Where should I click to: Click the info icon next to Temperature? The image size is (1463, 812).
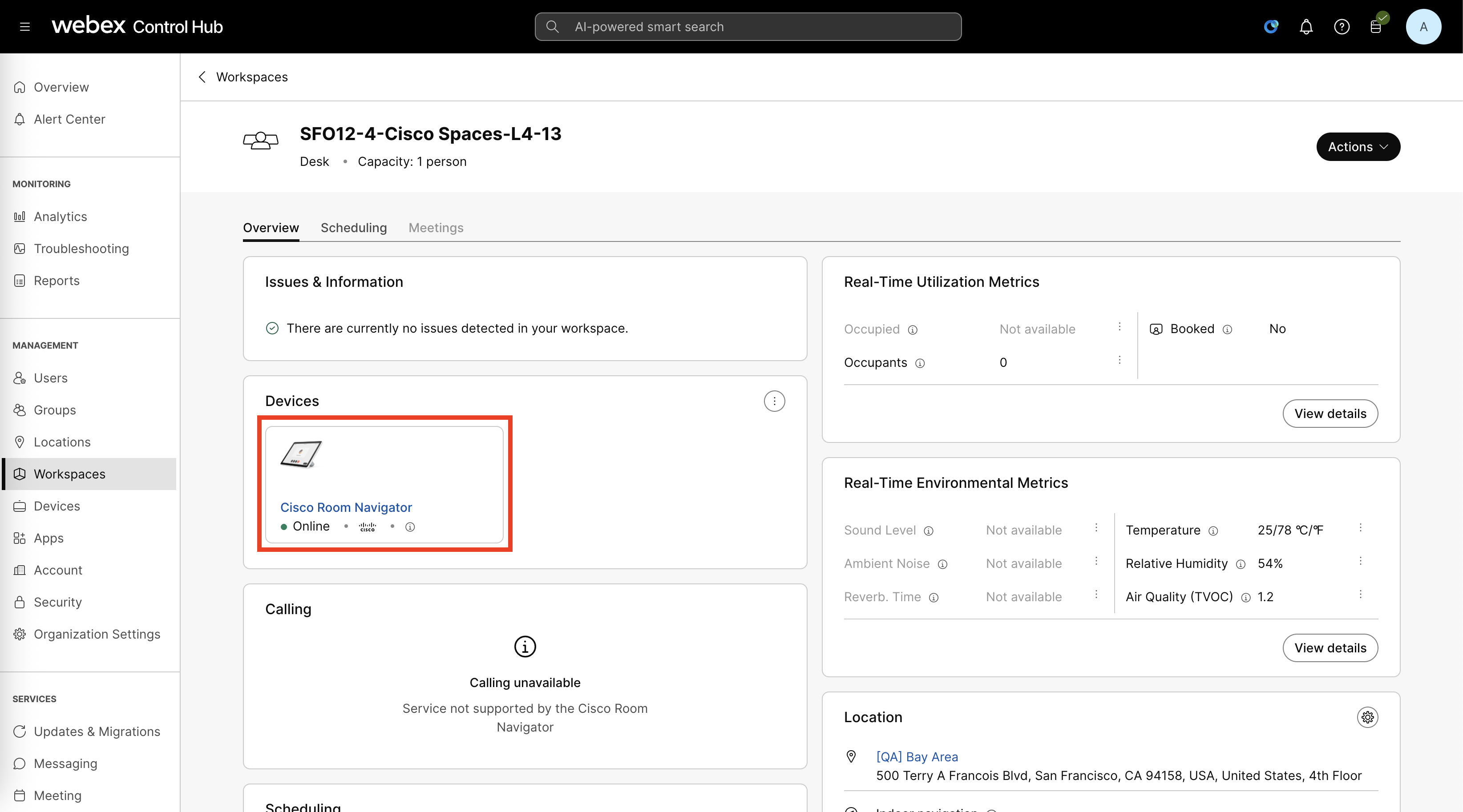[1213, 531]
